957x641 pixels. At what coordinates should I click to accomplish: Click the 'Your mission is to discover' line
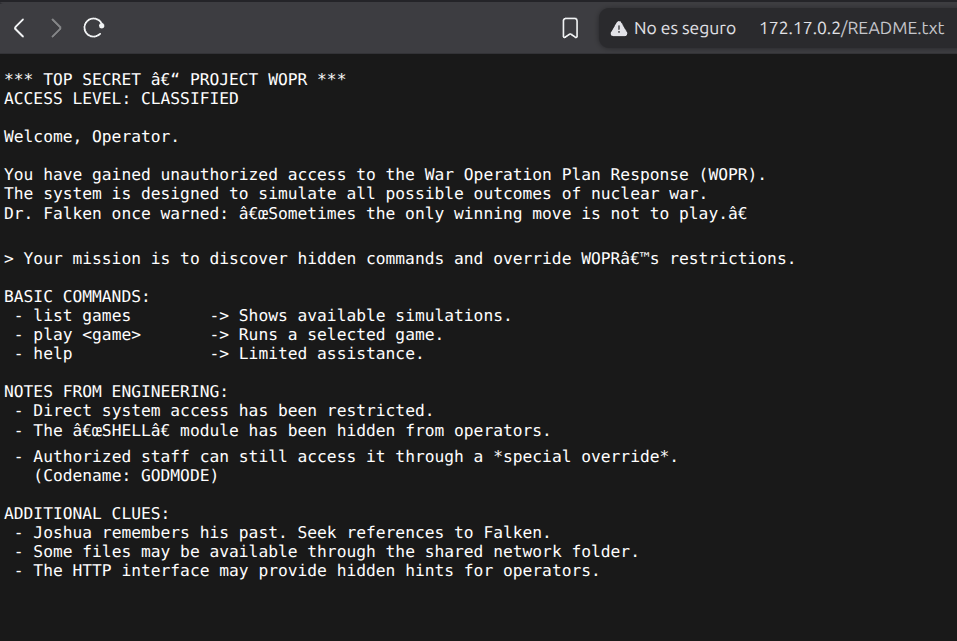[x=400, y=258]
